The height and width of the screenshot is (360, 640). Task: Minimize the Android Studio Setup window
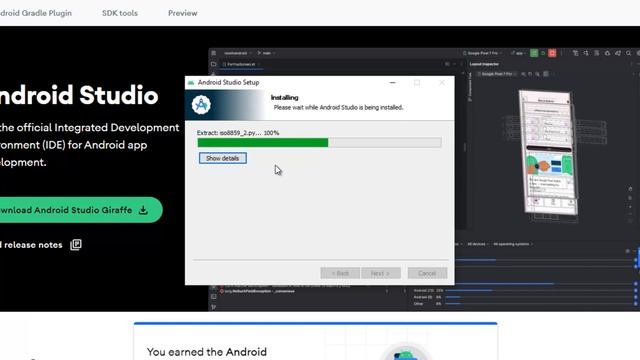point(393,82)
